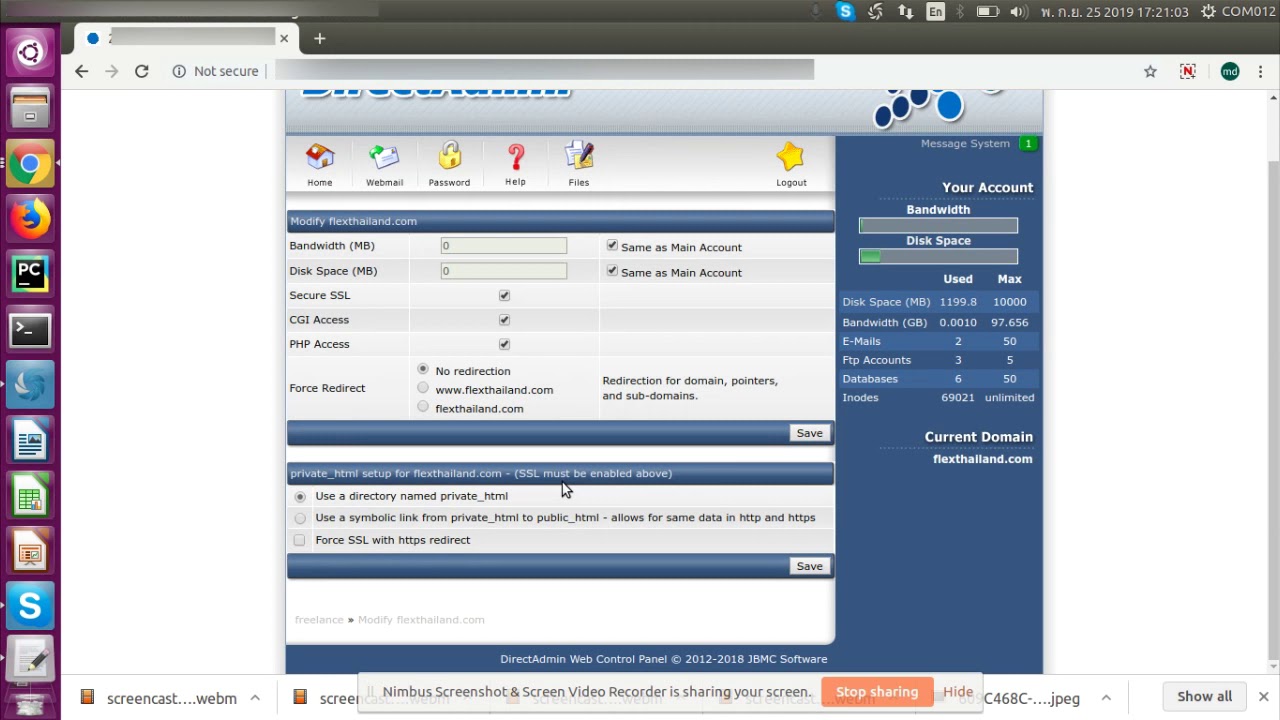
Task: Toggle Disk Space Same as Main Account checkbox
Action: click(612, 271)
